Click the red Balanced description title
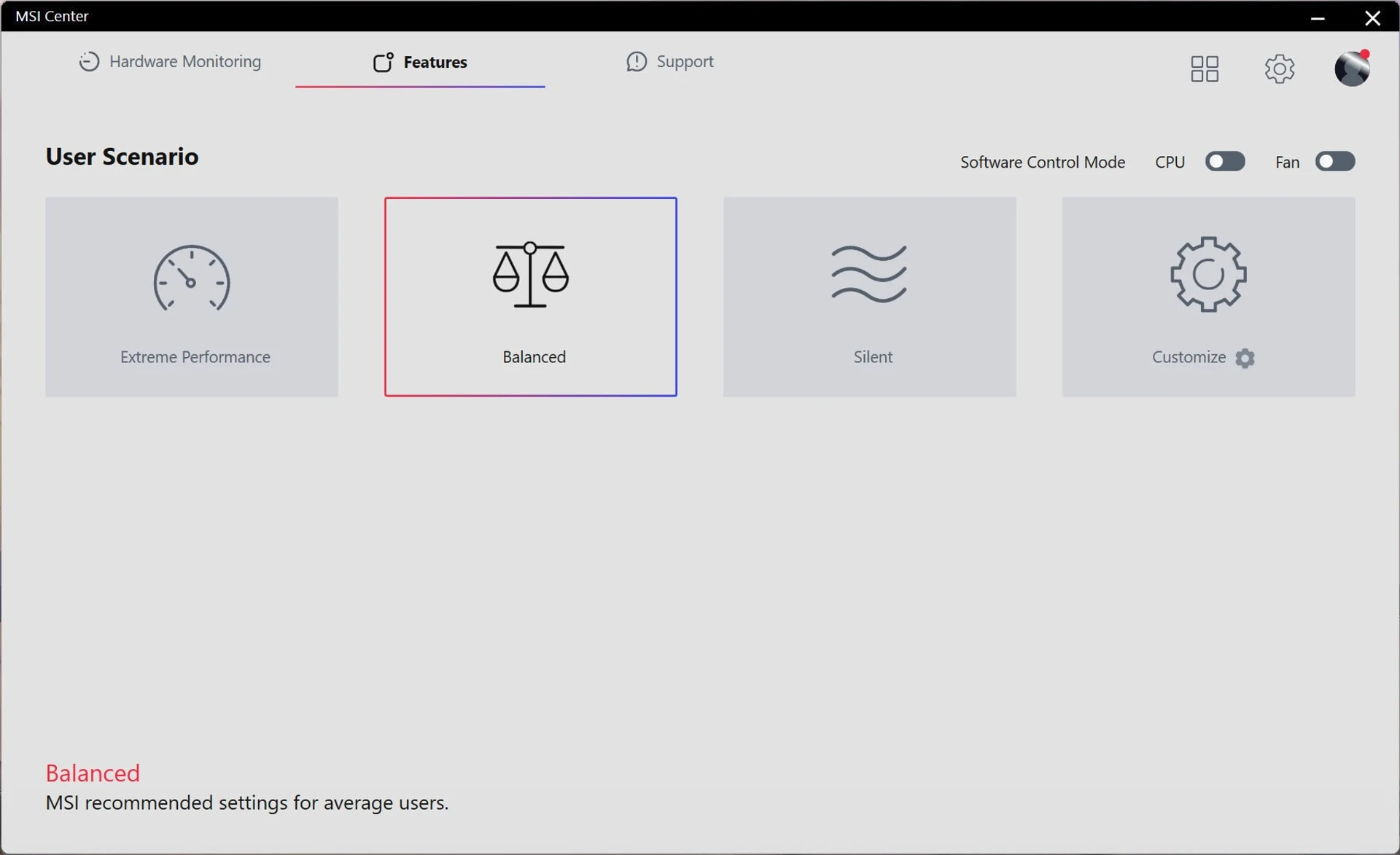 click(x=93, y=773)
